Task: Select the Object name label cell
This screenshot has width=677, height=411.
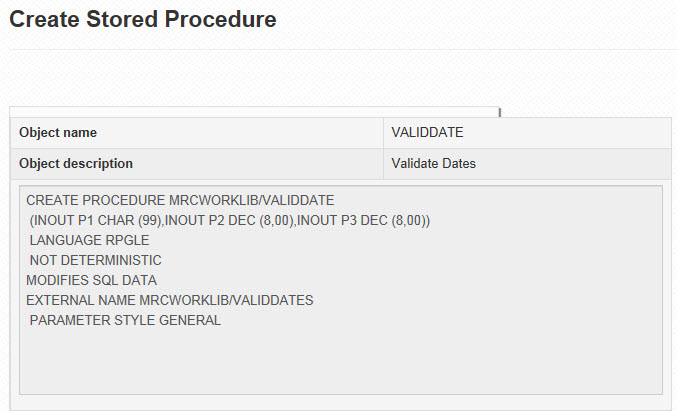Action: tap(197, 133)
